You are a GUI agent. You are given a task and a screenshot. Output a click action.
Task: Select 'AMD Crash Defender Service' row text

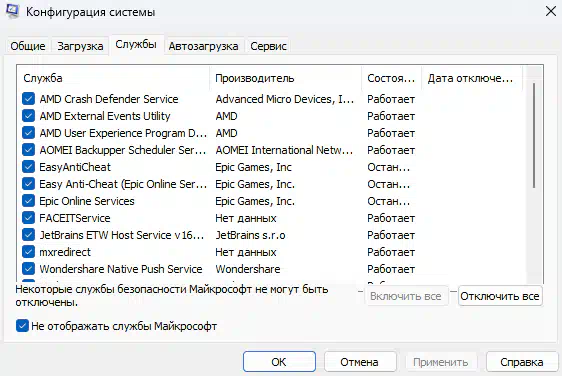tap(109, 99)
